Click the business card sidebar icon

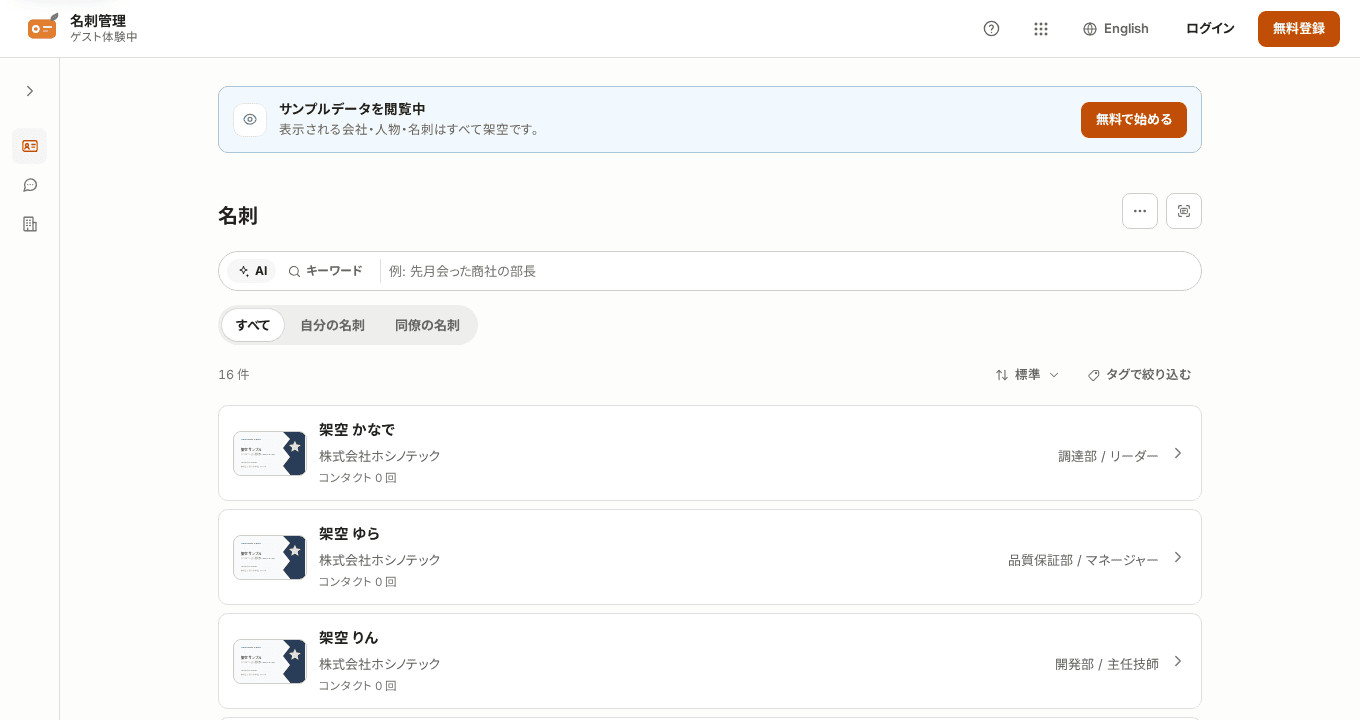(x=30, y=146)
